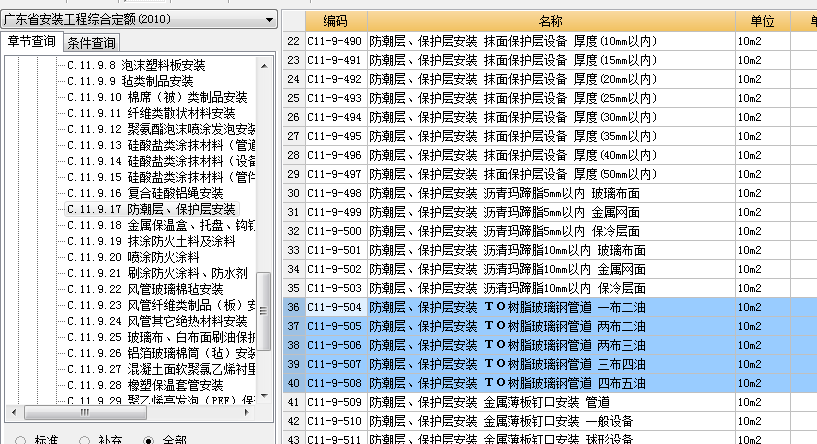
Task: Select code cell C11-9-500
Action: [336, 231]
